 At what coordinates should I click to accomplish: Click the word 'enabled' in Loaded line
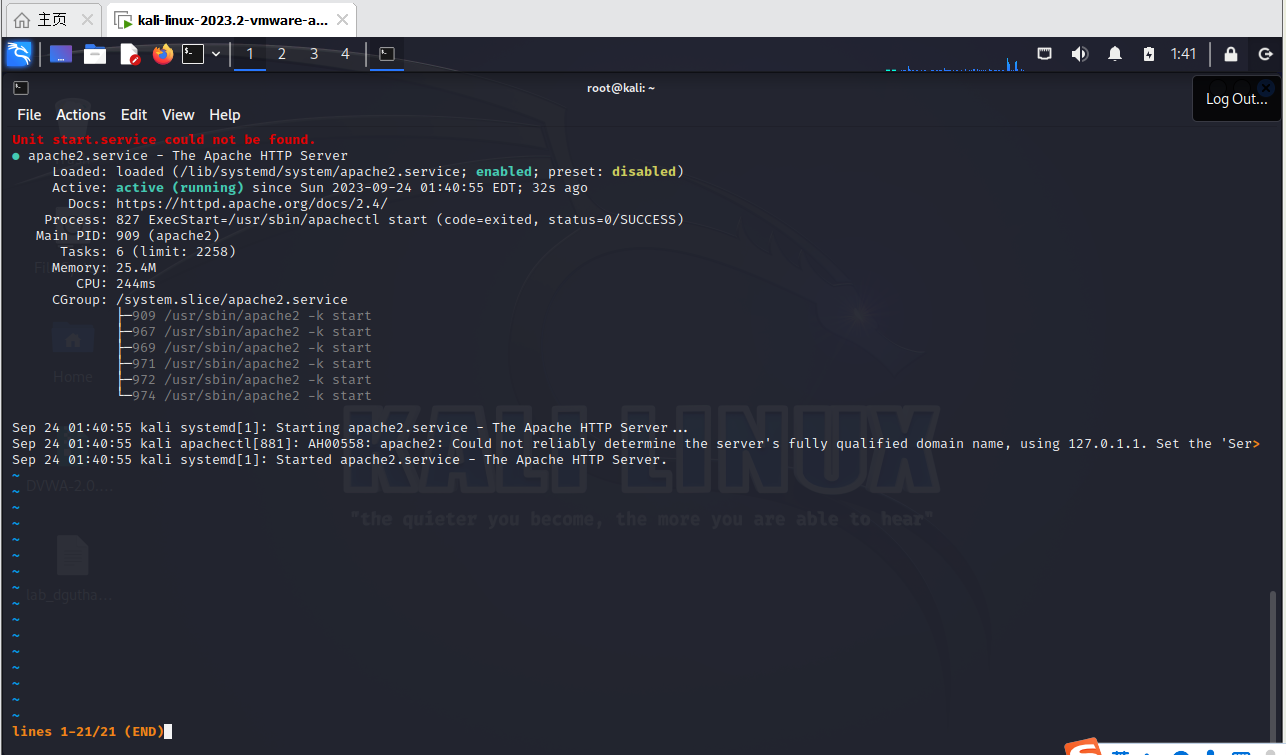pyautogui.click(x=504, y=171)
